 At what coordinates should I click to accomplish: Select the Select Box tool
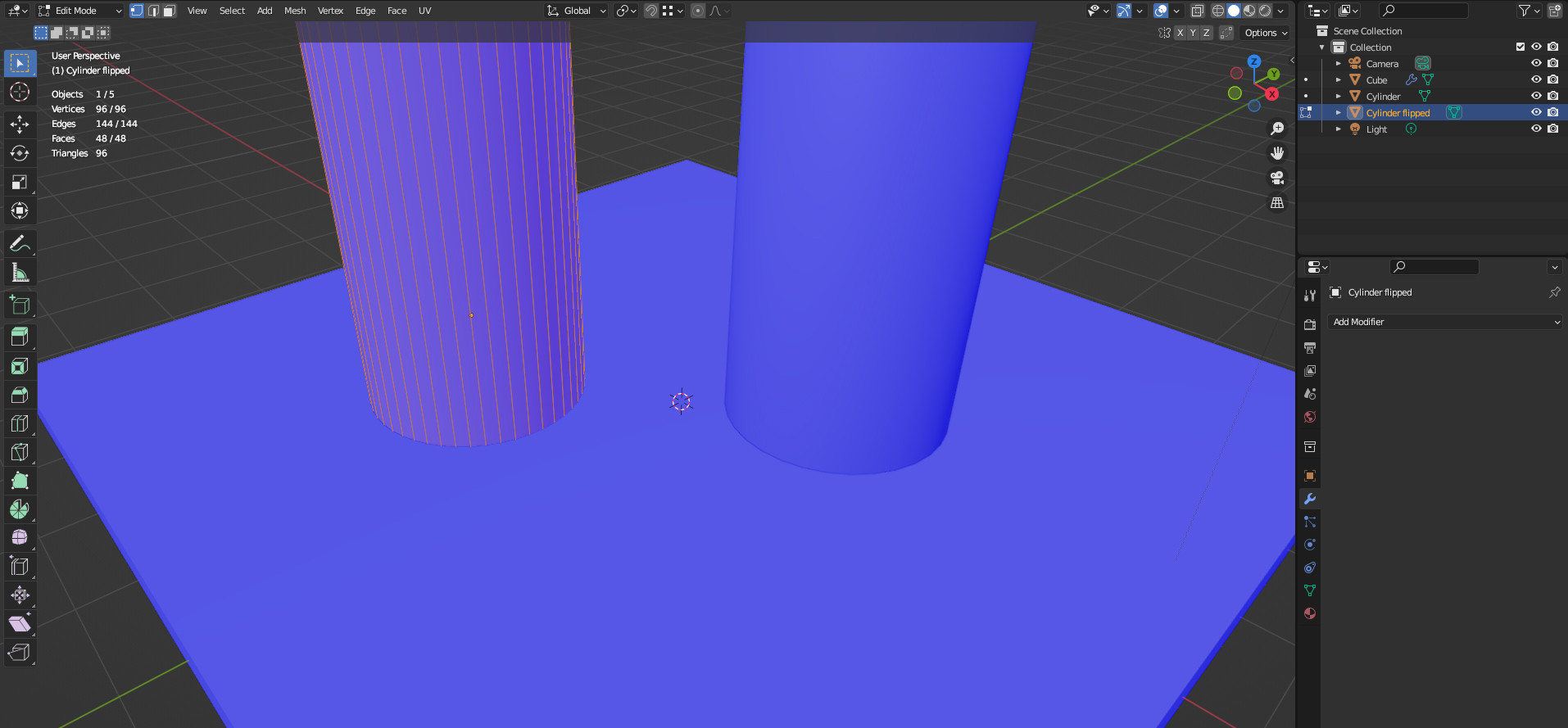coord(20,63)
